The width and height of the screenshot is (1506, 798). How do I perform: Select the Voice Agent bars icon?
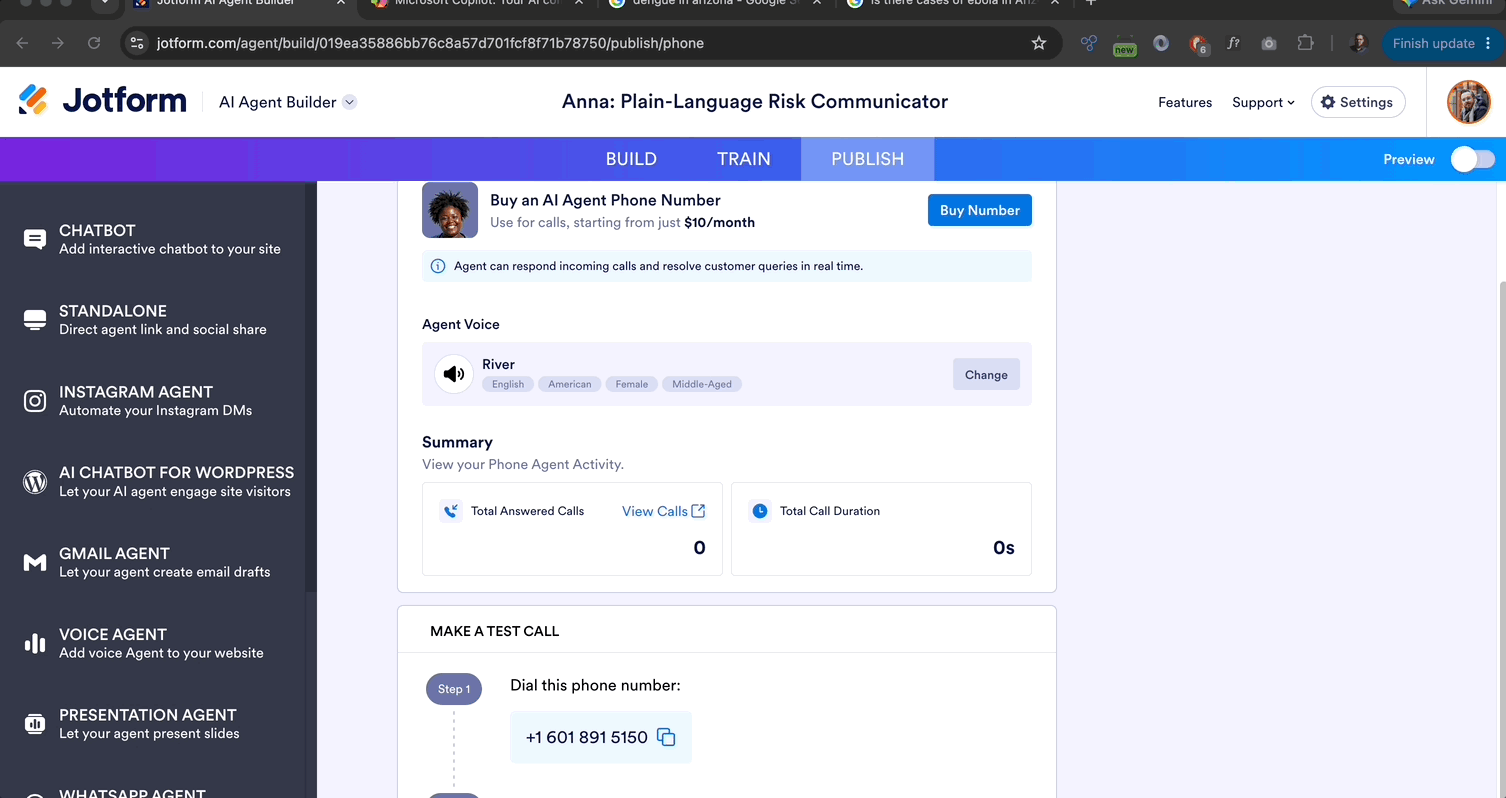tap(35, 643)
